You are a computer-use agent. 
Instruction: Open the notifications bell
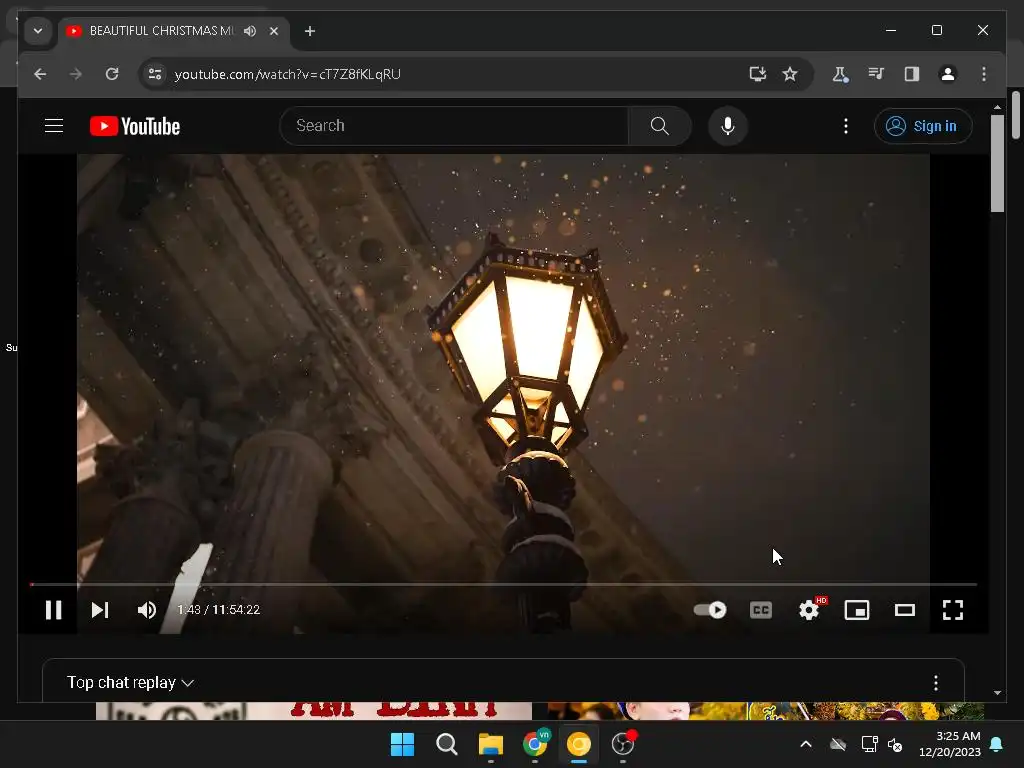coord(997,744)
